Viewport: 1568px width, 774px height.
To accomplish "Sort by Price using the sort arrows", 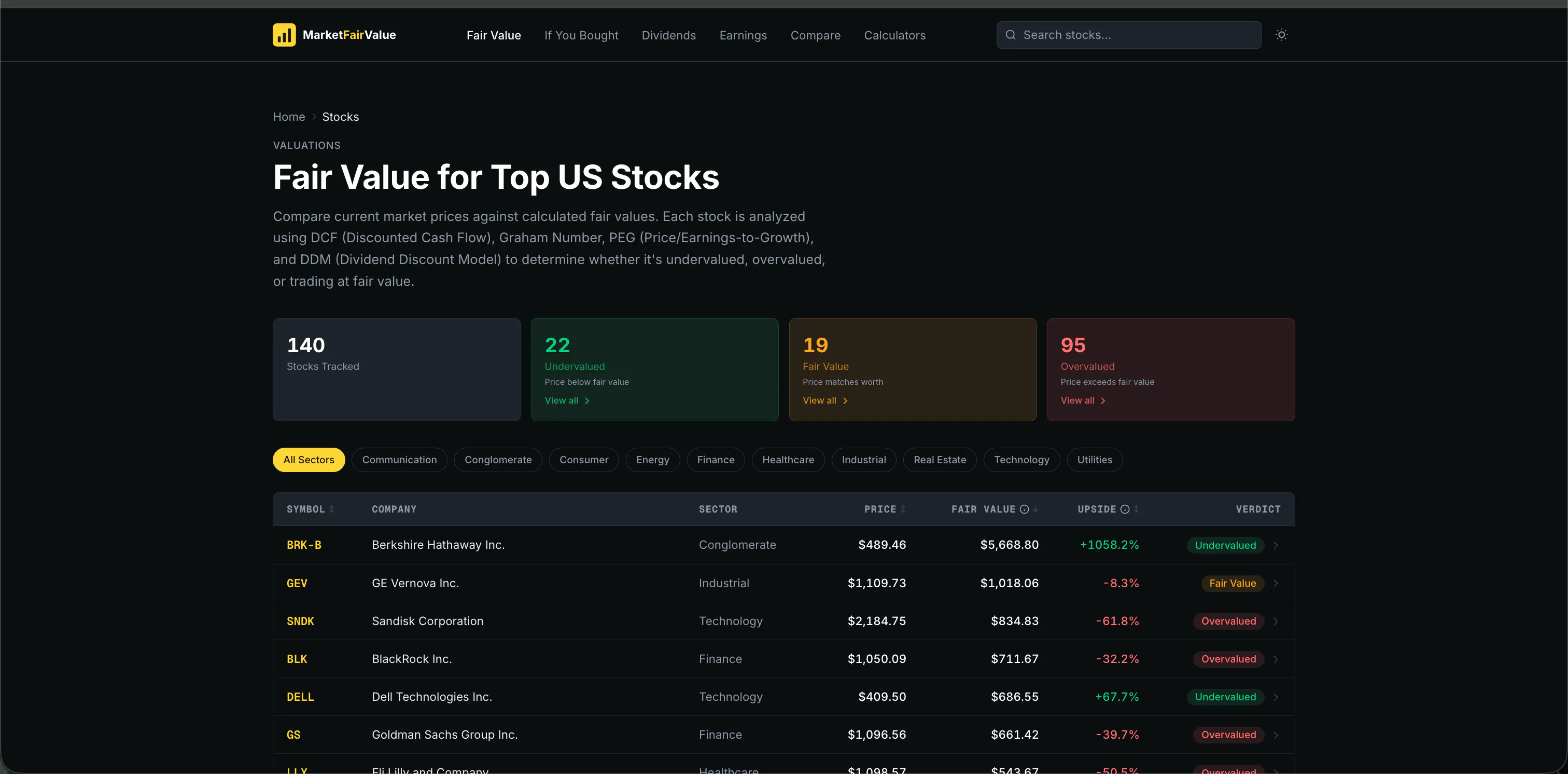I will (903, 509).
